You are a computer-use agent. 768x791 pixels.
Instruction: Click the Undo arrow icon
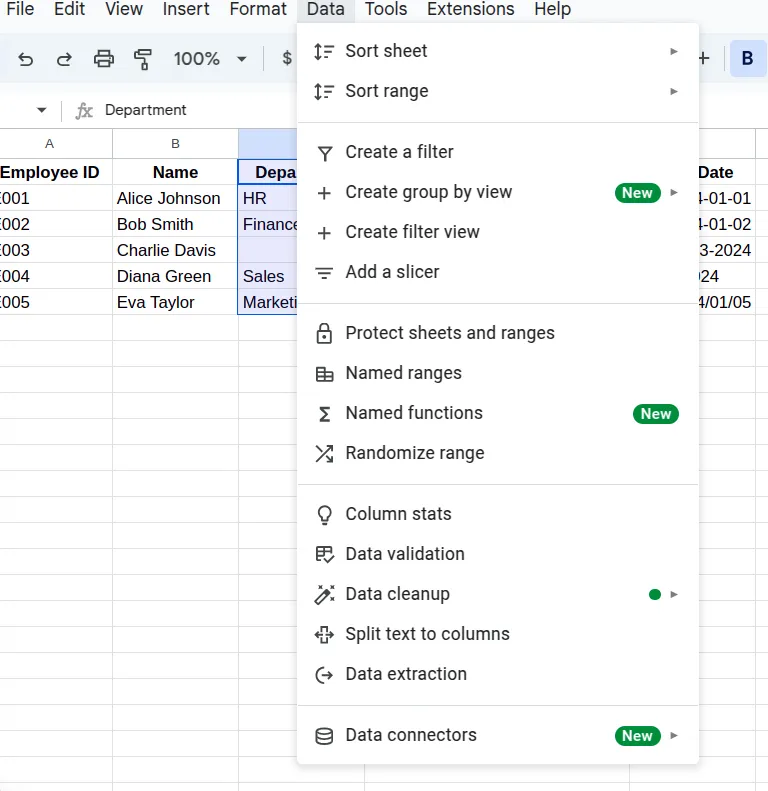[25, 59]
